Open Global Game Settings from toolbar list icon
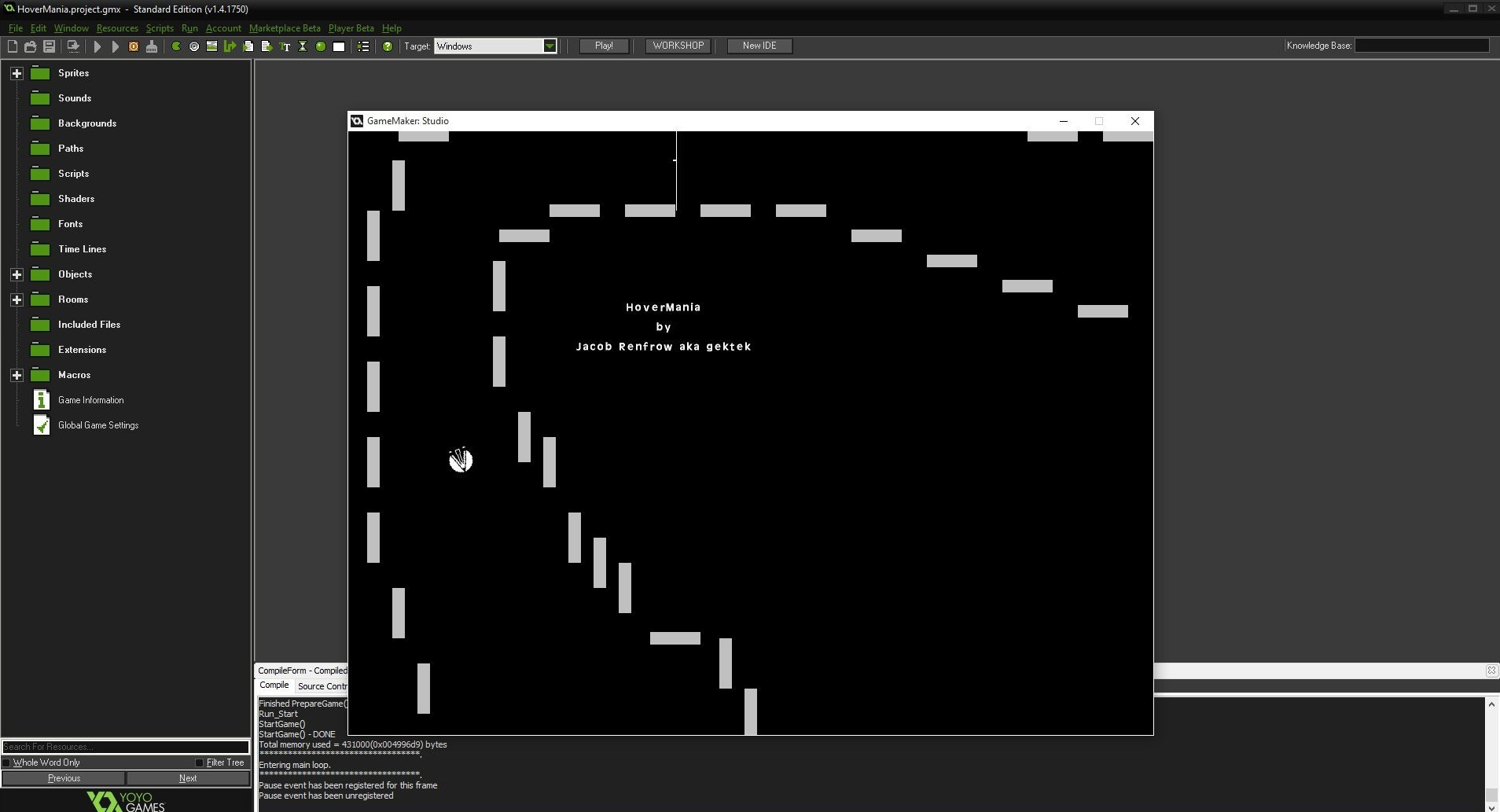 [x=363, y=46]
